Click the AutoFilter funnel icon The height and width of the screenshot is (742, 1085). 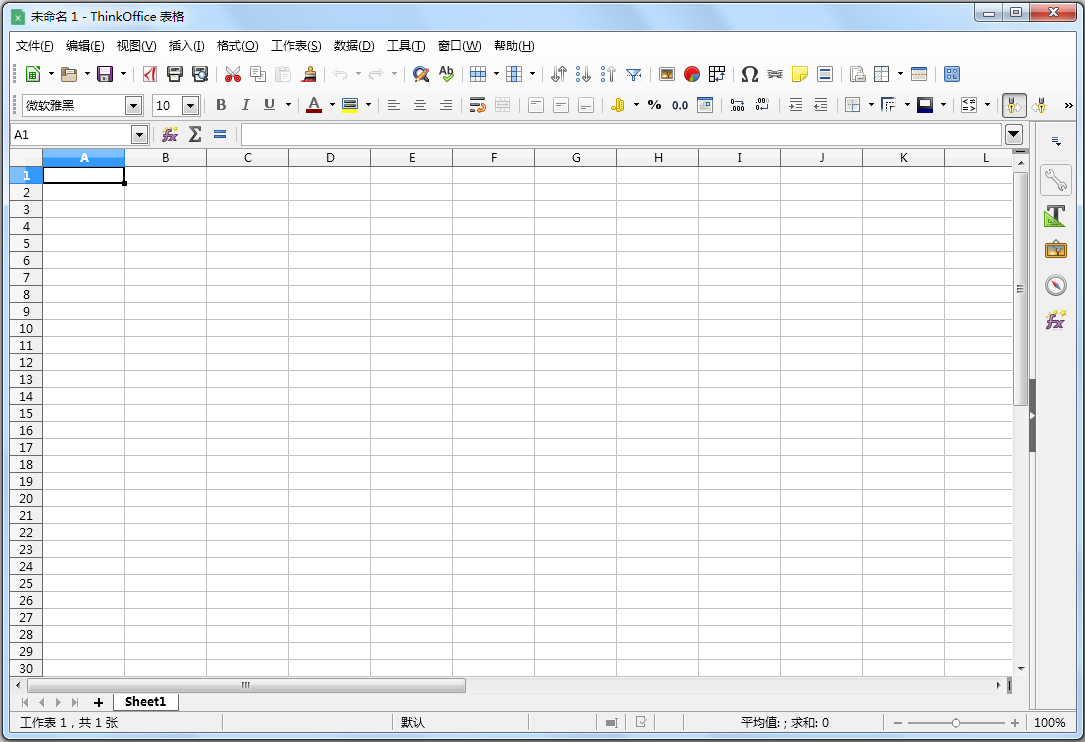pos(633,74)
